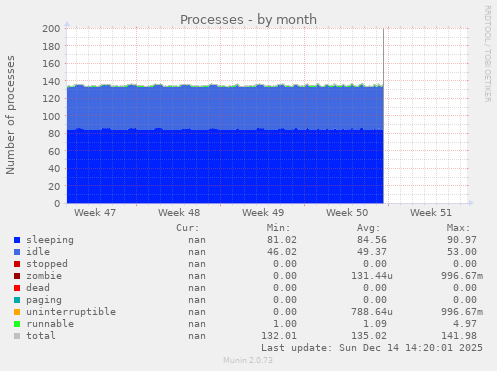
Task: Click the 'Week 50' axis label
Action: tap(347, 213)
